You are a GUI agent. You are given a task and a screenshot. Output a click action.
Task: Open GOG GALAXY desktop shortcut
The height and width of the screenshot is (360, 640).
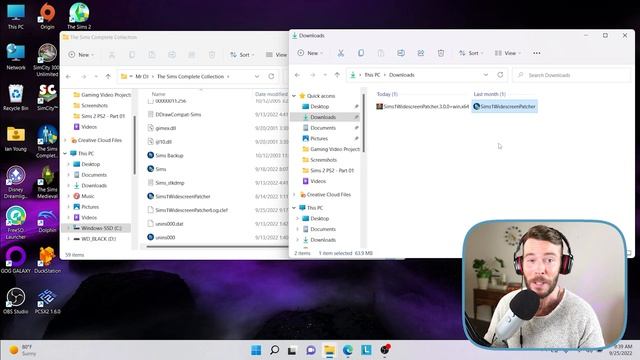coord(16,260)
